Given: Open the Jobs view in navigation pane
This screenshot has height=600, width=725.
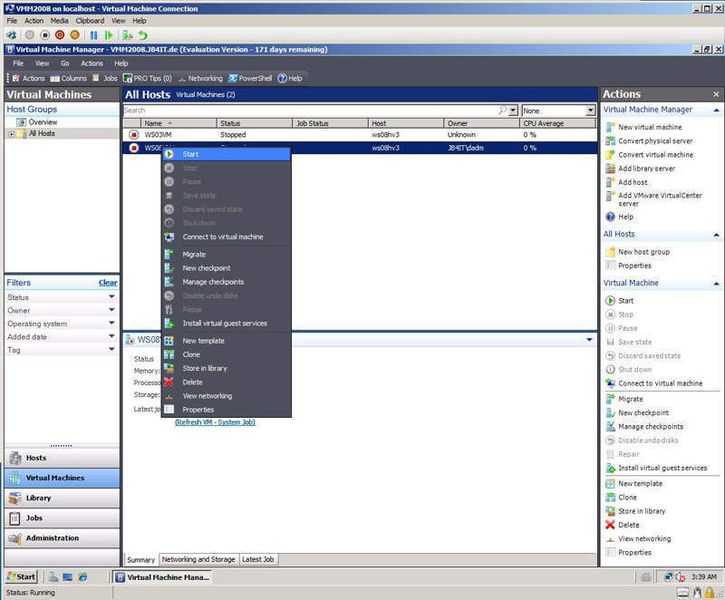Looking at the screenshot, I should click(62, 518).
